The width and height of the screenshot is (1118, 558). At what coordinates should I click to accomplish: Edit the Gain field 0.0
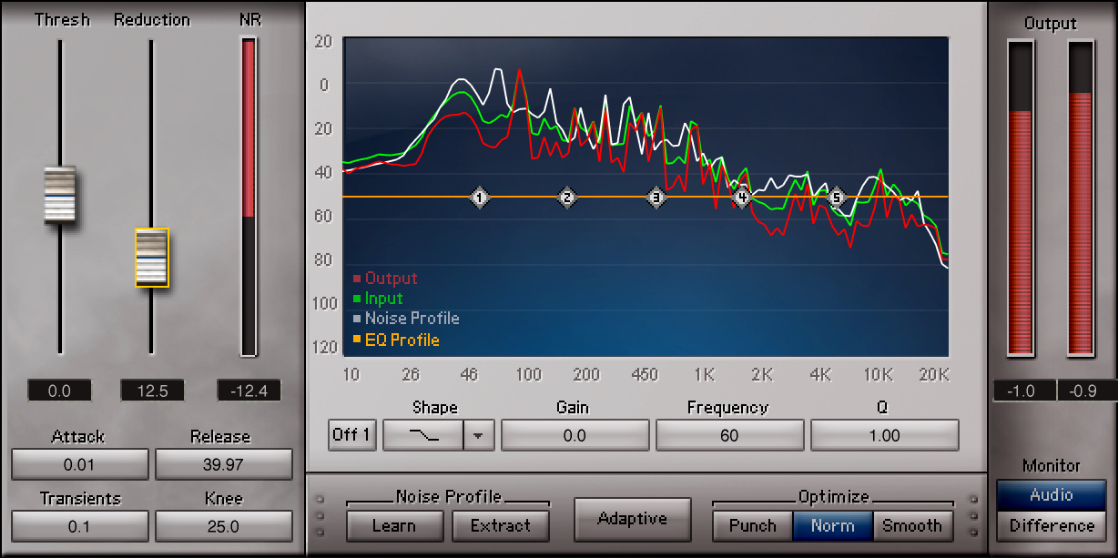coord(575,435)
